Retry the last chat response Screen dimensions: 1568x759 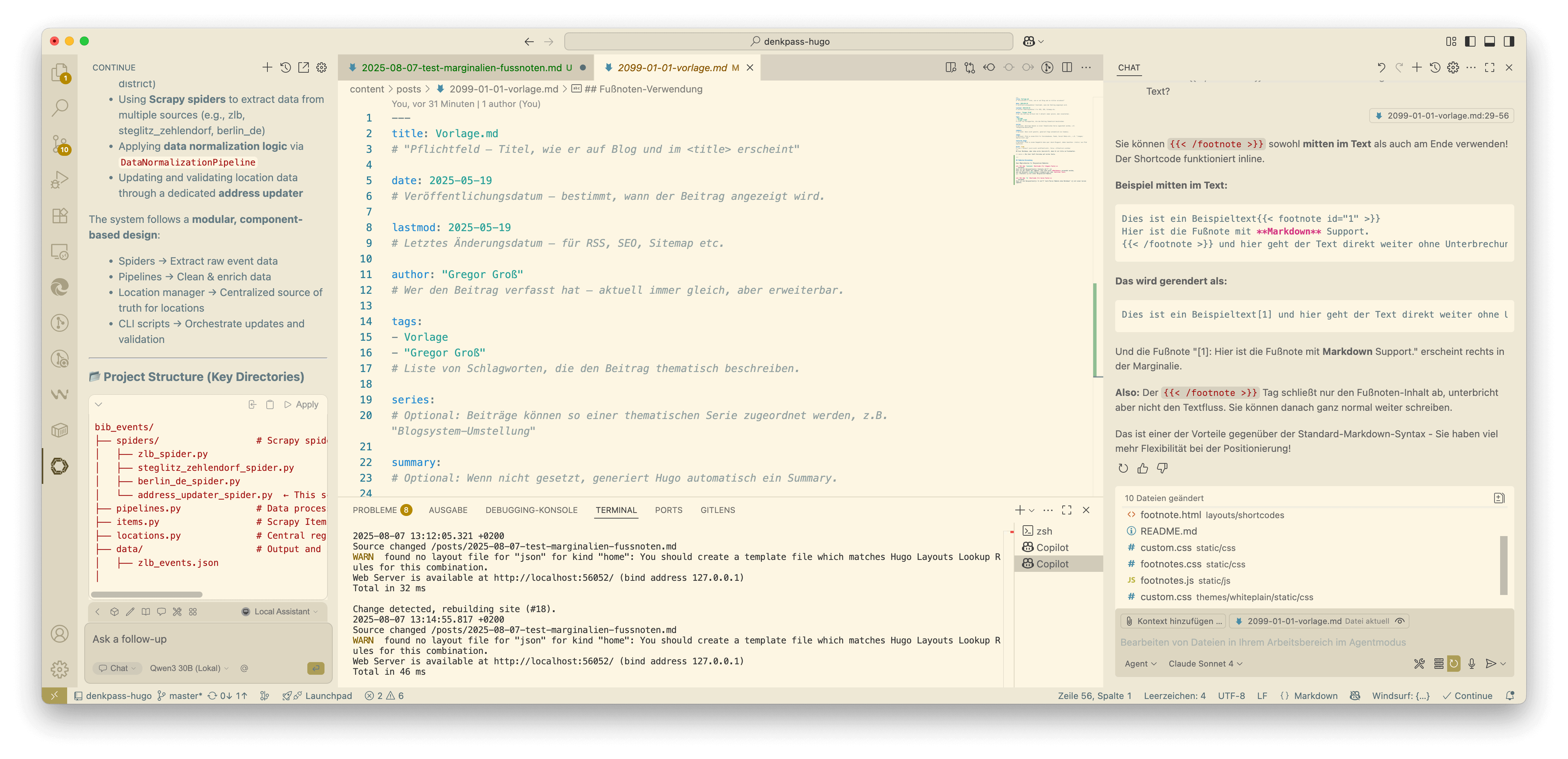1123,468
